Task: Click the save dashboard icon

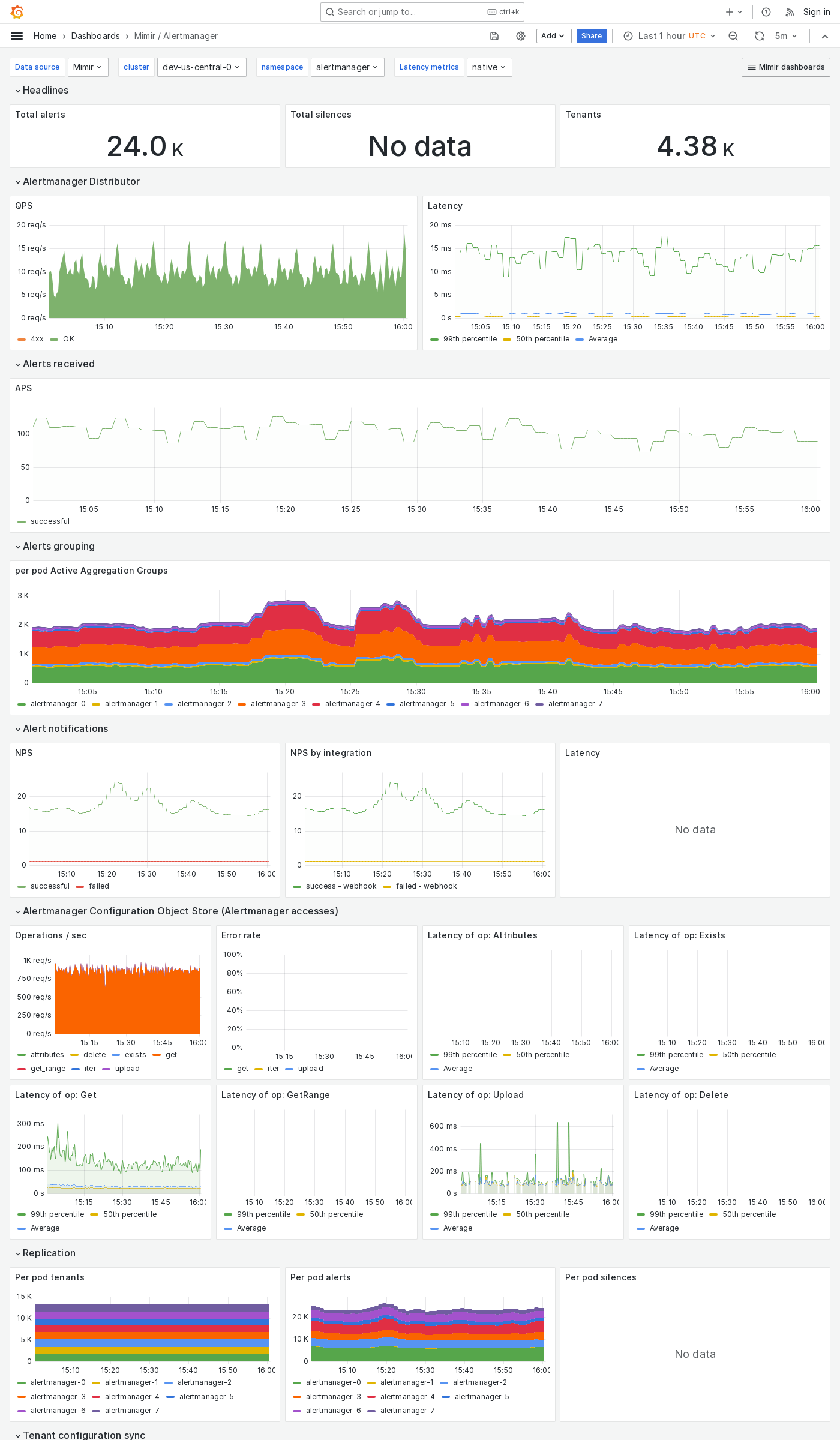Action: tap(494, 36)
